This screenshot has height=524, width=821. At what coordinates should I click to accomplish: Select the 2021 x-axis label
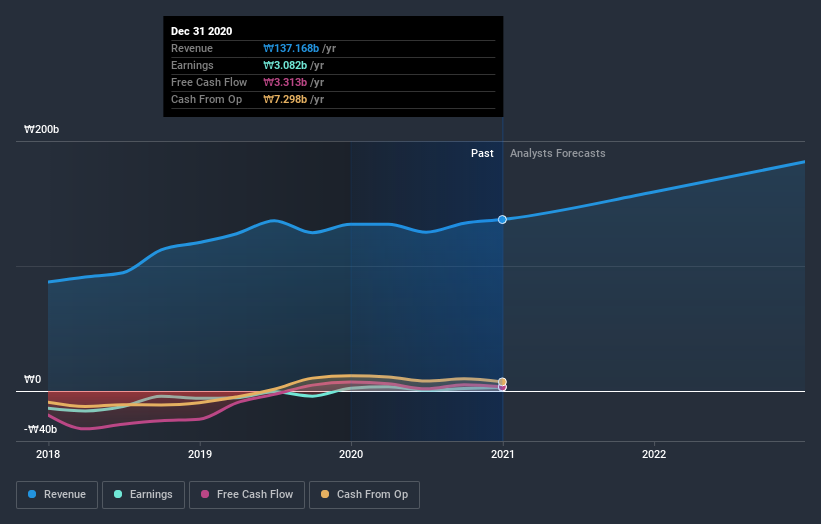coord(503,454)
